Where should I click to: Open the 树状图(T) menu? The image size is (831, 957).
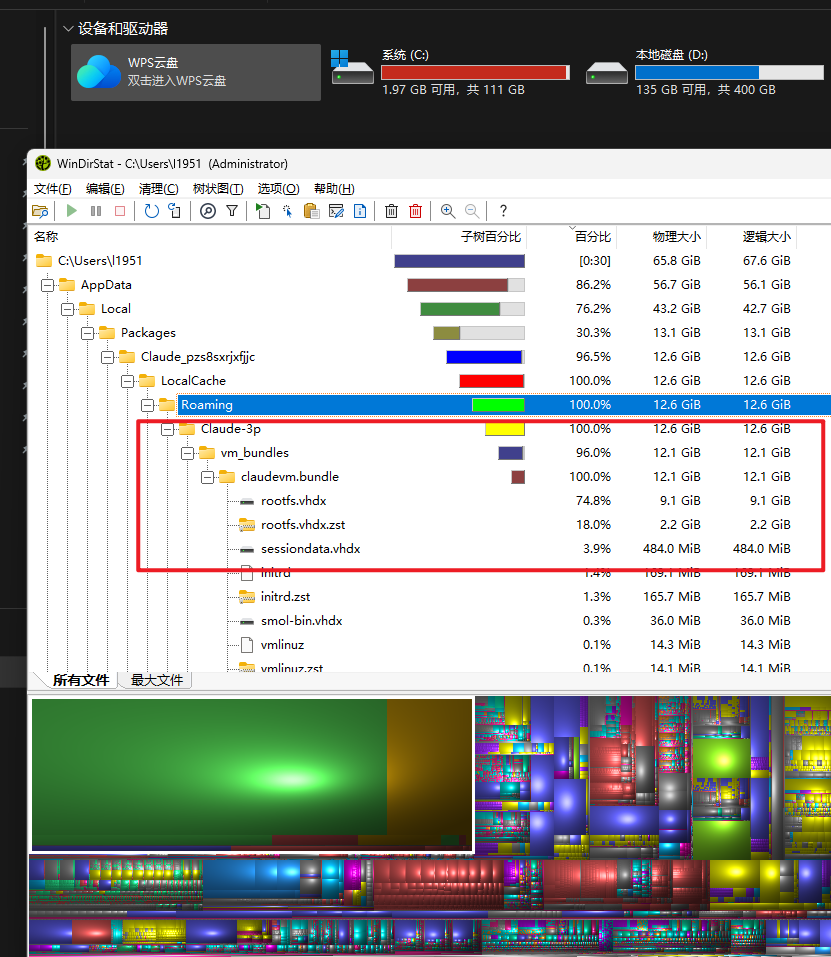click(218, 189)
